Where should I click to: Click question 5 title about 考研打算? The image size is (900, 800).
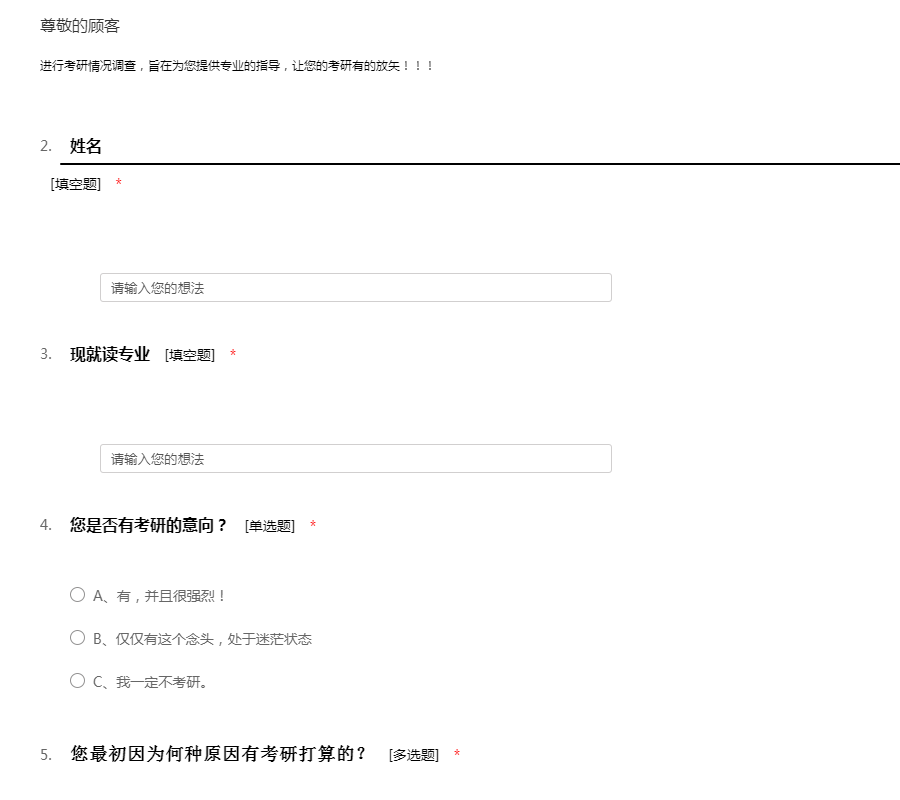pos(219,754)
